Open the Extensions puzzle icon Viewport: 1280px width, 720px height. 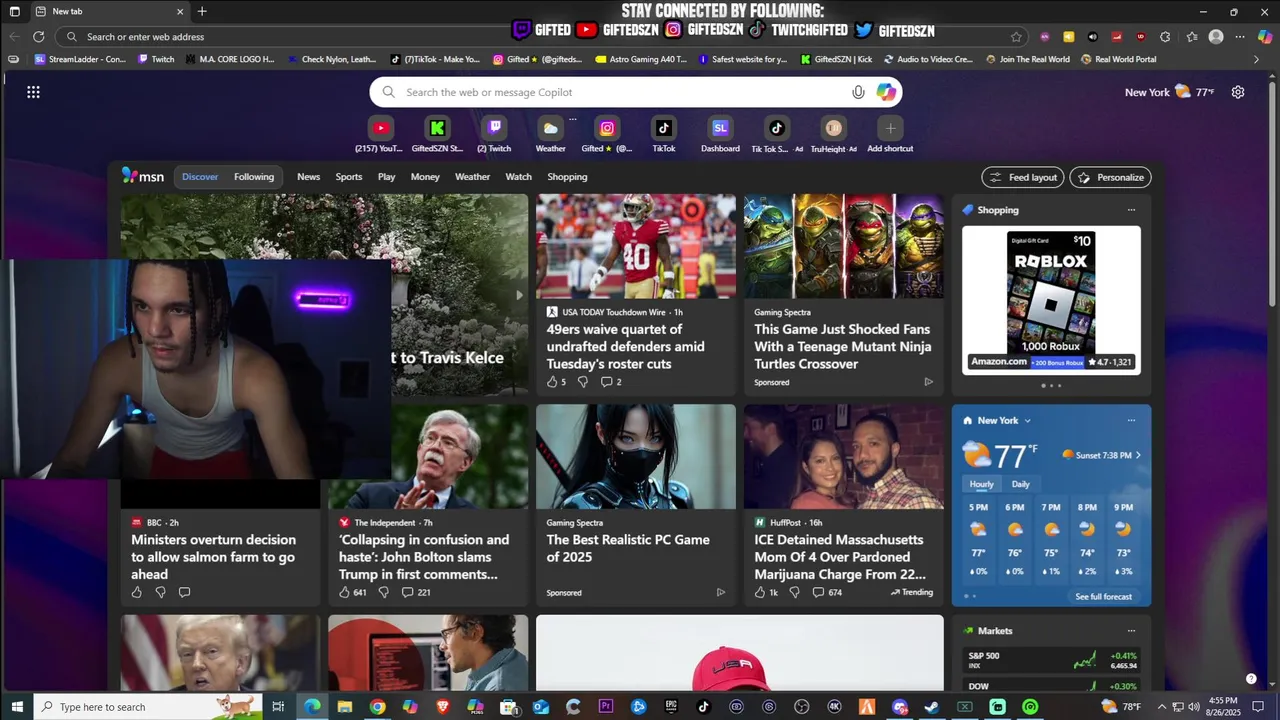tap(1165, 37)
